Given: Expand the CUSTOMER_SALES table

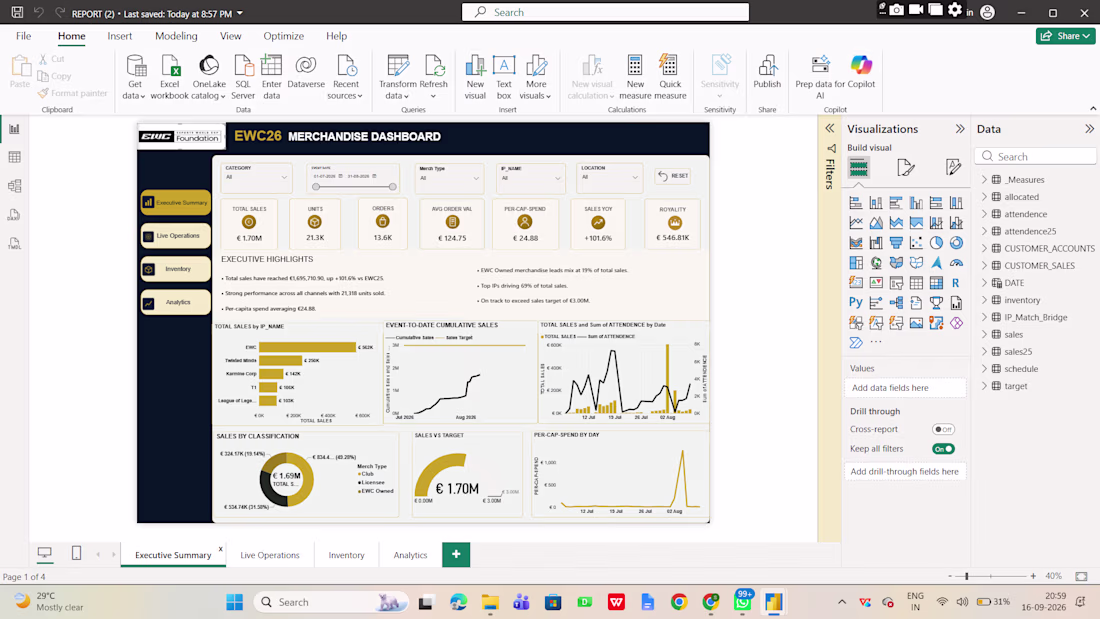Looking at the screenshot, I should [x=984, y=265].
